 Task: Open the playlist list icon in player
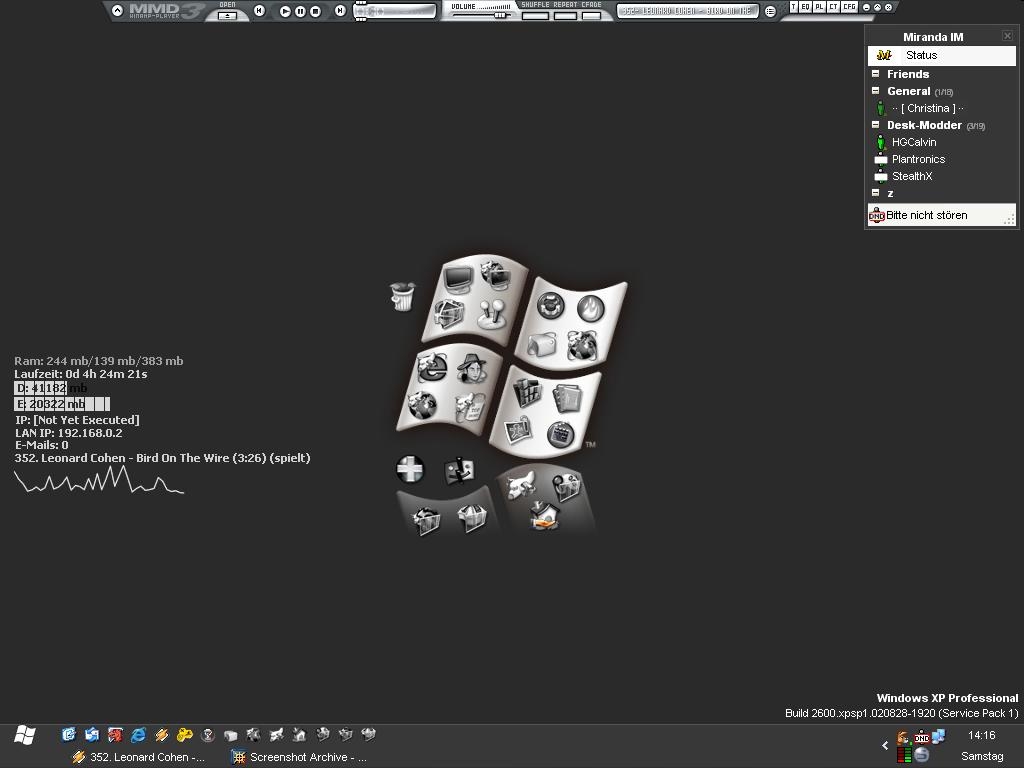click(x=771, y=11)
